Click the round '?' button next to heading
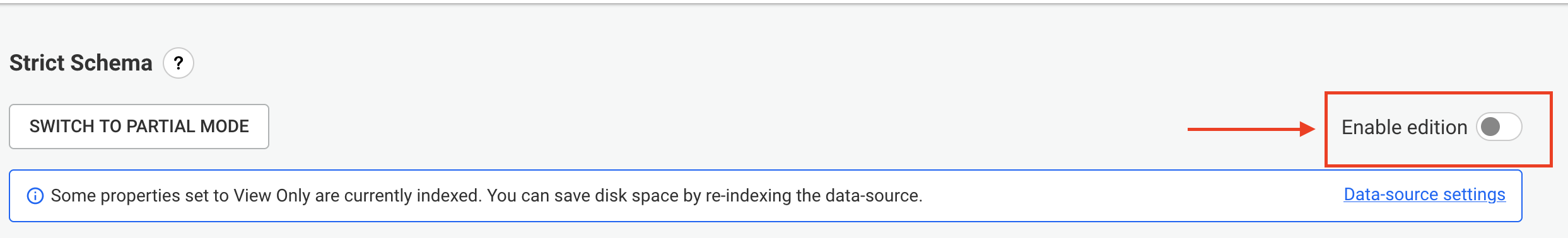The image size is (1568, 238). (178, 63)
